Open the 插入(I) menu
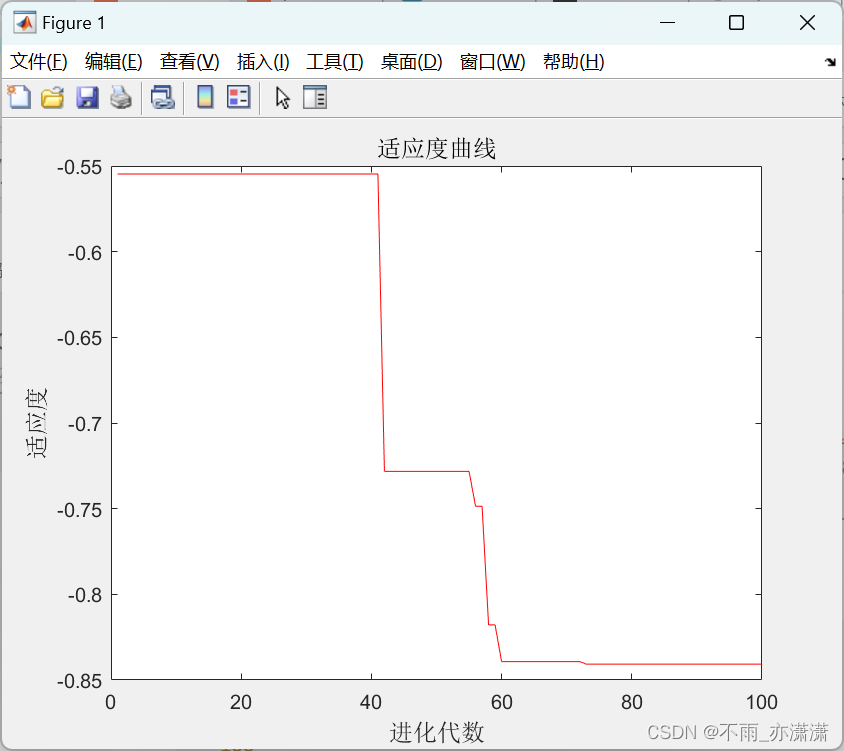The height and width of the screenshot is (751, 844). click(263, 62)
